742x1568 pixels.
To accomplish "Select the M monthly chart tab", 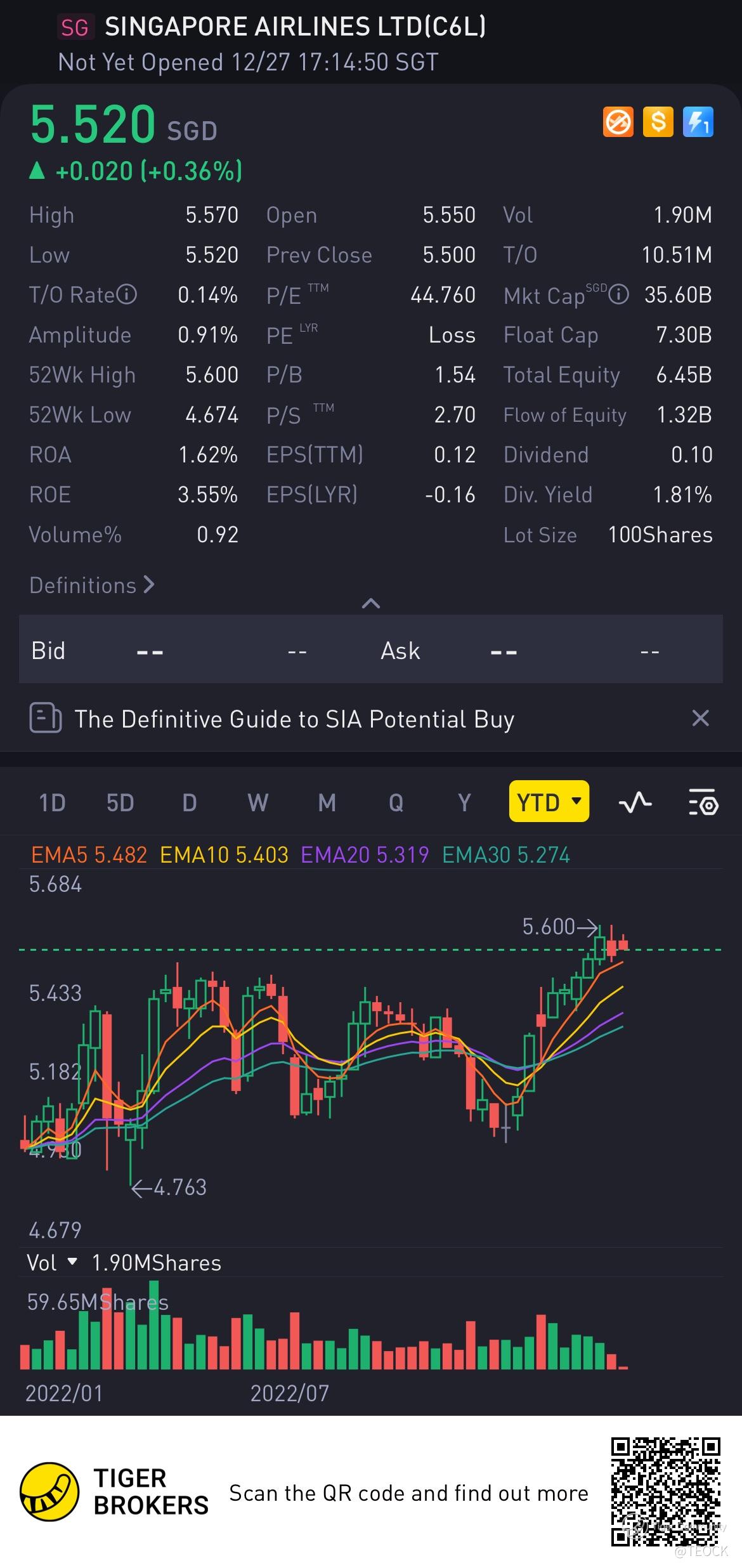I will [x=327, y=802].
